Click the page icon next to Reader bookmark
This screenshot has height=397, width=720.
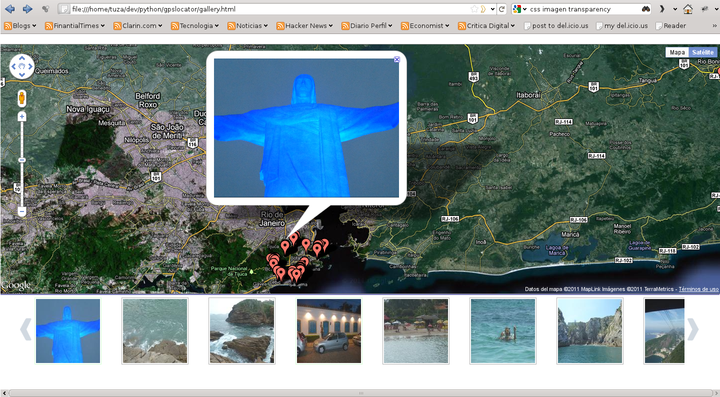658,26
